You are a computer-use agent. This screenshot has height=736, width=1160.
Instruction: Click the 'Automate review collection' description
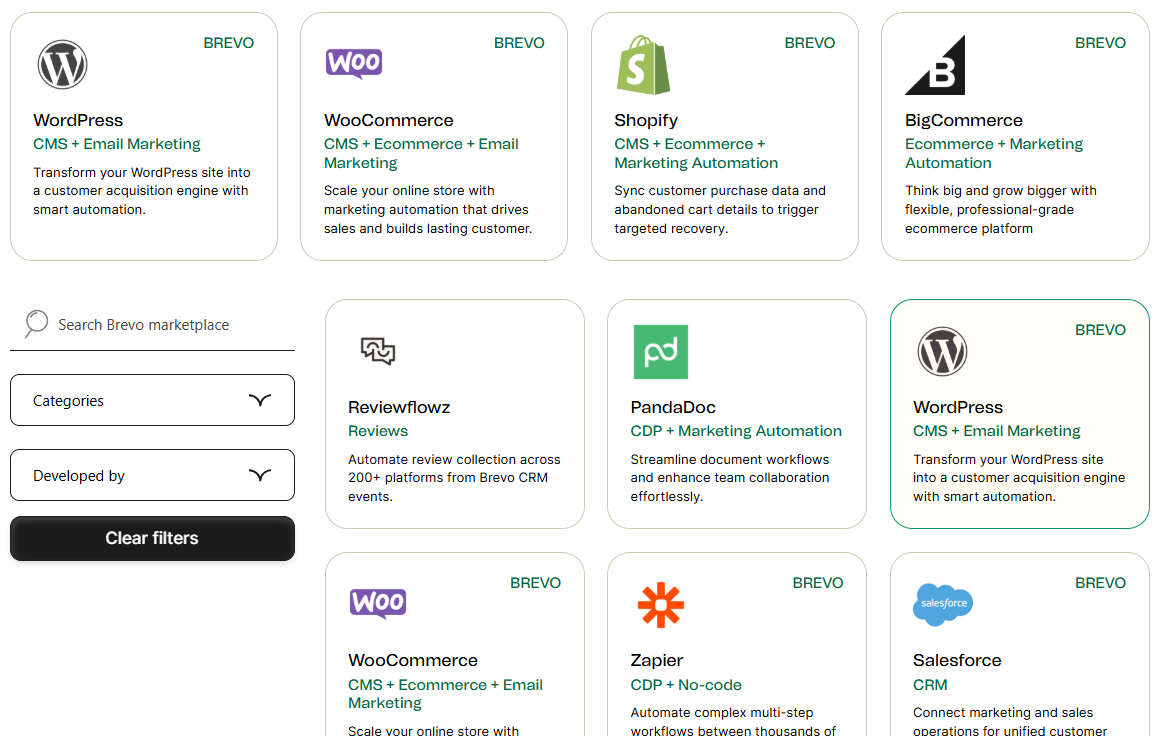click(x=454, y=478)
